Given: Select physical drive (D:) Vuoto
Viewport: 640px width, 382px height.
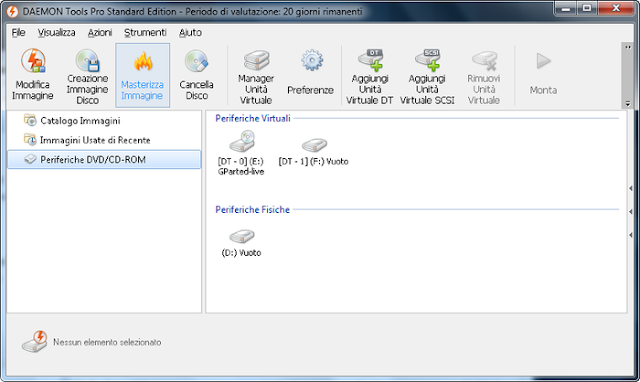Looking at the screenshot, I should pos(241,243).
